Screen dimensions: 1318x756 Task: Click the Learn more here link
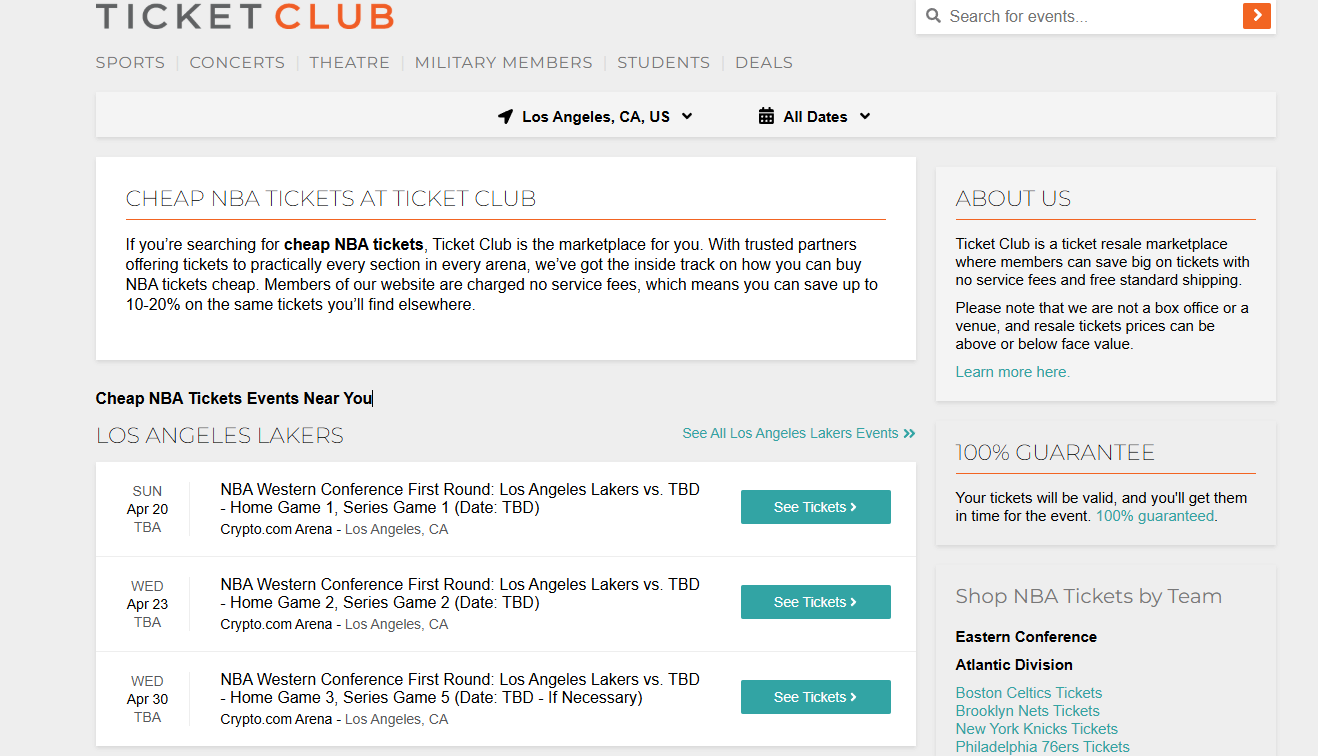click(x=1012, y=372)
